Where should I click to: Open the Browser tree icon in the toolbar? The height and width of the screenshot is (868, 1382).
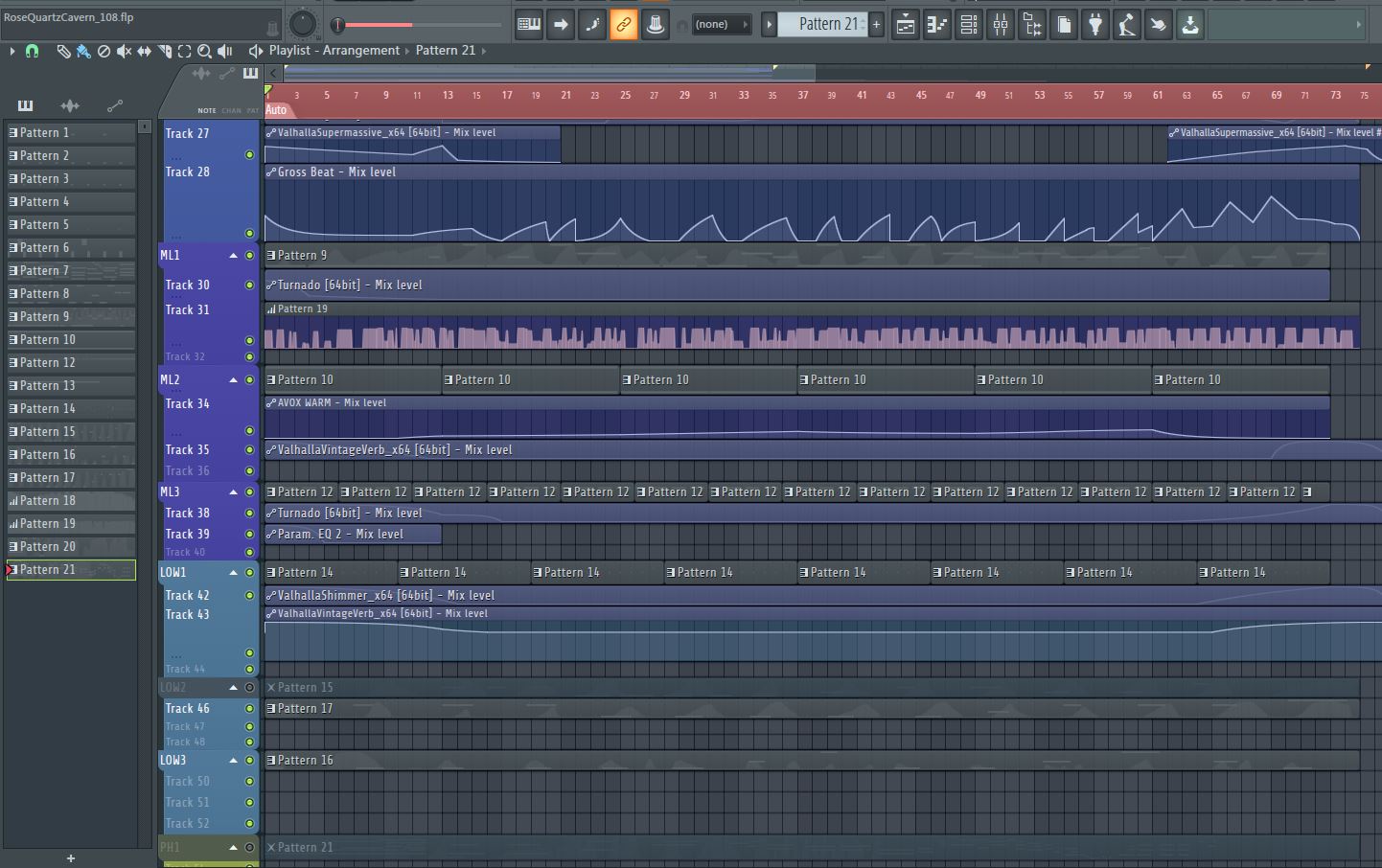coord(1032,25)
